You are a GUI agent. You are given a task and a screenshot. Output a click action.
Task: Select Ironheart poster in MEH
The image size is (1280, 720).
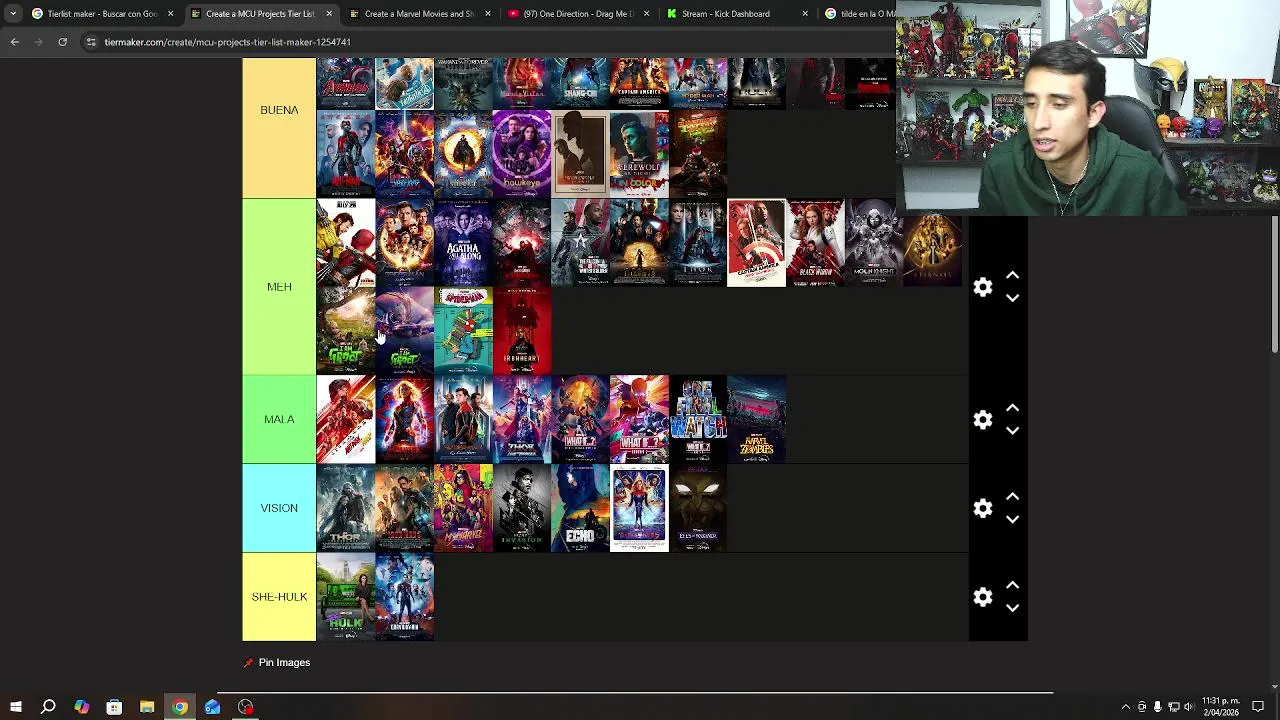click(x=522, y=331)
